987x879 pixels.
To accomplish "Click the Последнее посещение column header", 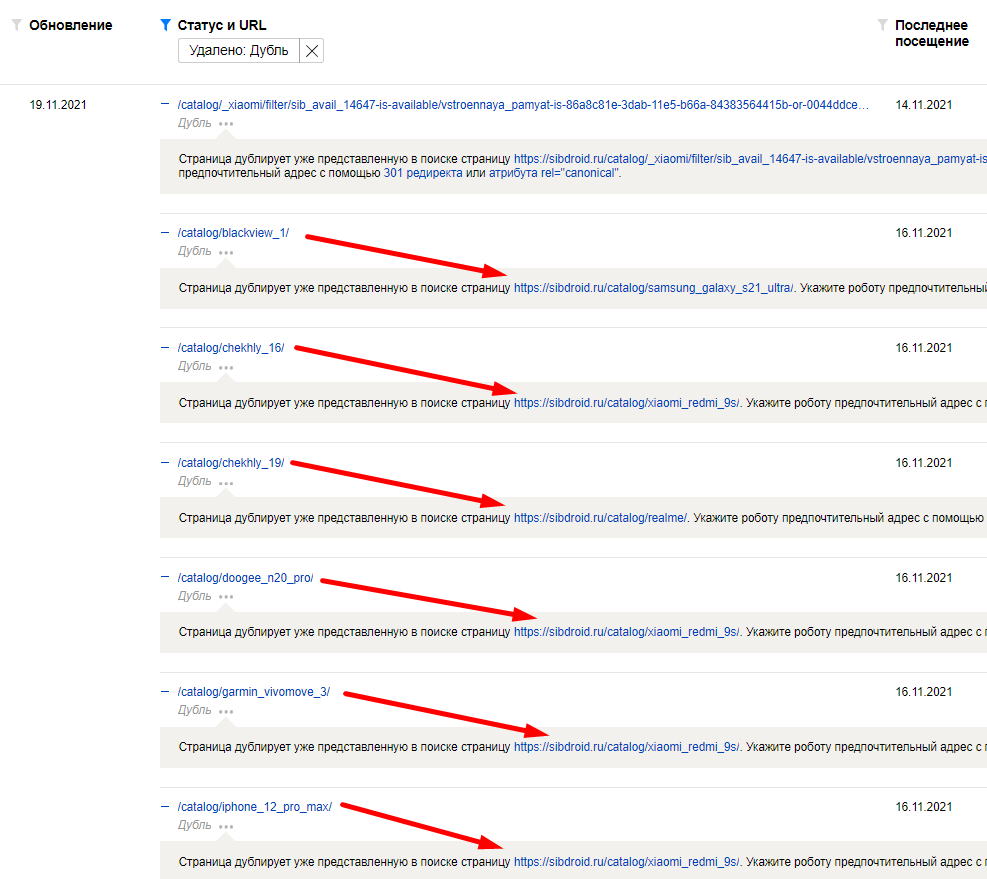I will [932, 33].
